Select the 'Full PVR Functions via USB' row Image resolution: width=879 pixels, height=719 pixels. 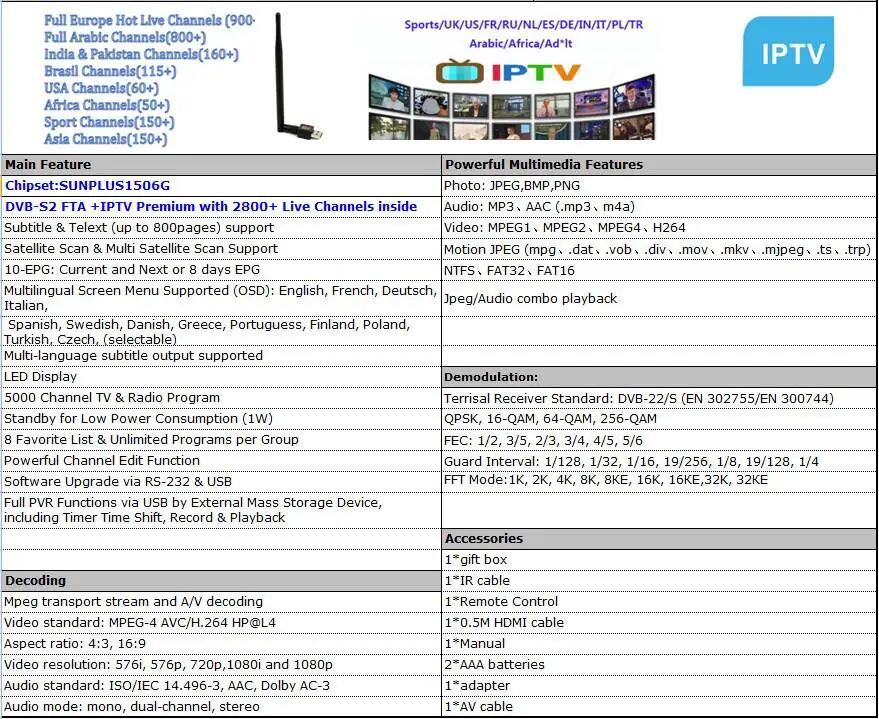point(221,510)
